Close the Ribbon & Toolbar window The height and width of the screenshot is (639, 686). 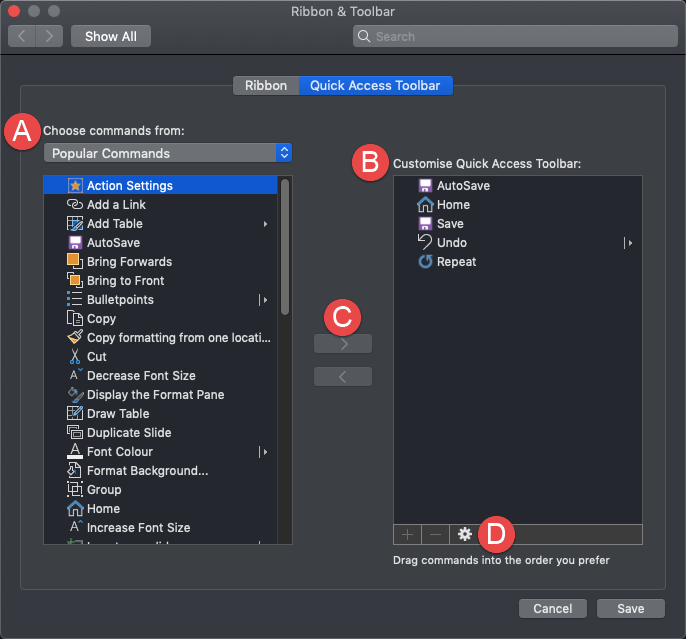click(14, 11)
